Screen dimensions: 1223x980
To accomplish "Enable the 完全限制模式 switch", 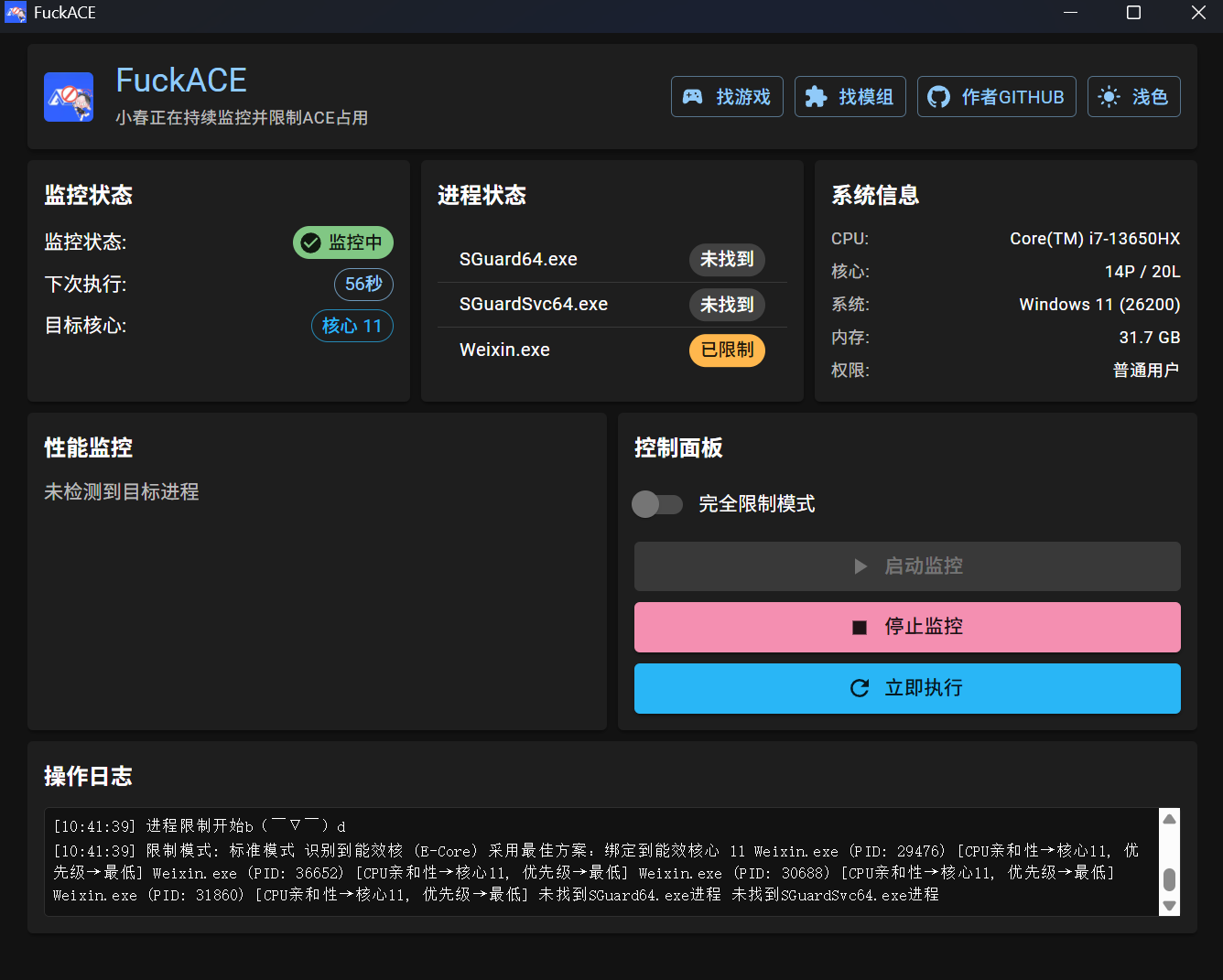I will (657, 504).
